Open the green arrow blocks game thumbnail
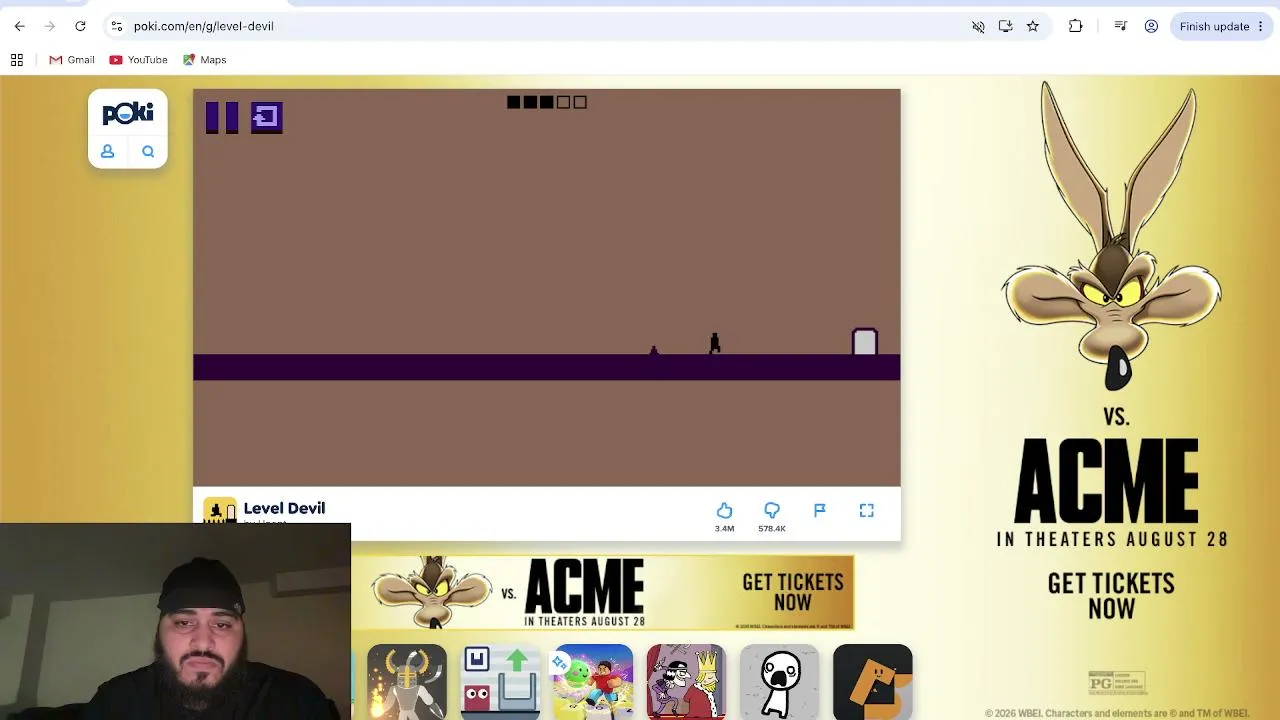This screenshot has width=1280, height=720. click(500, 682)
